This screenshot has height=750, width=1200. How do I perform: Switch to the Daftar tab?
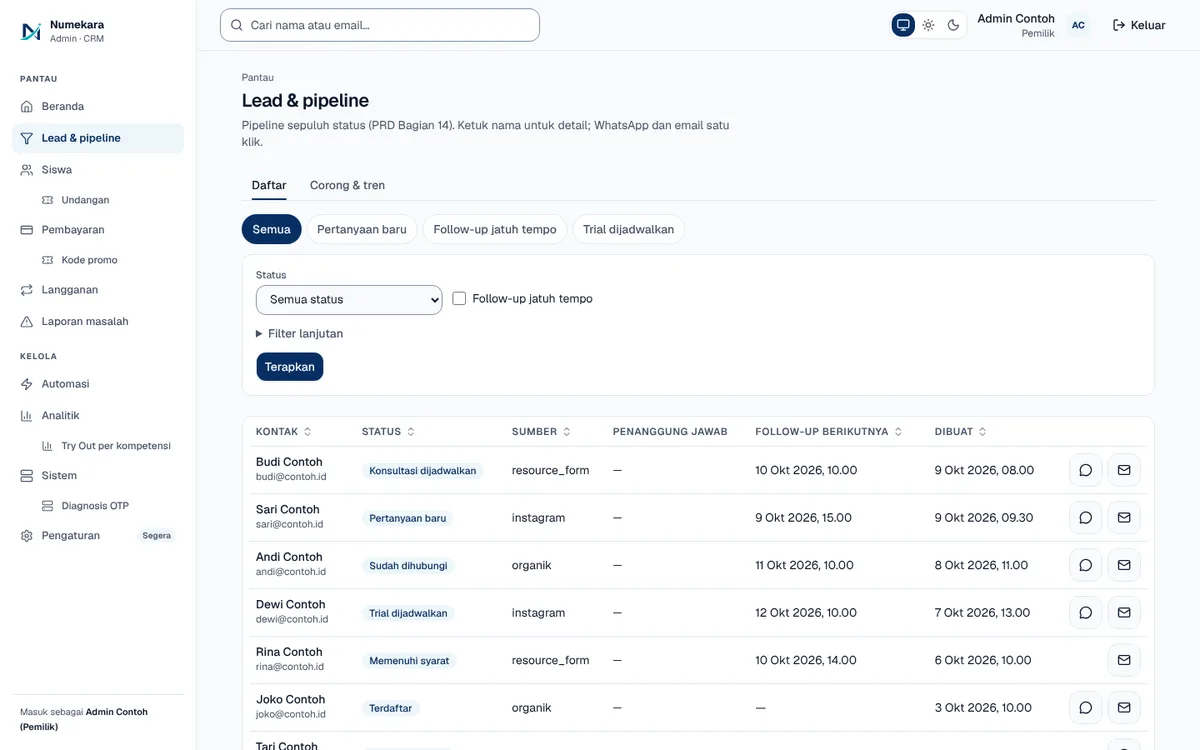269,185
